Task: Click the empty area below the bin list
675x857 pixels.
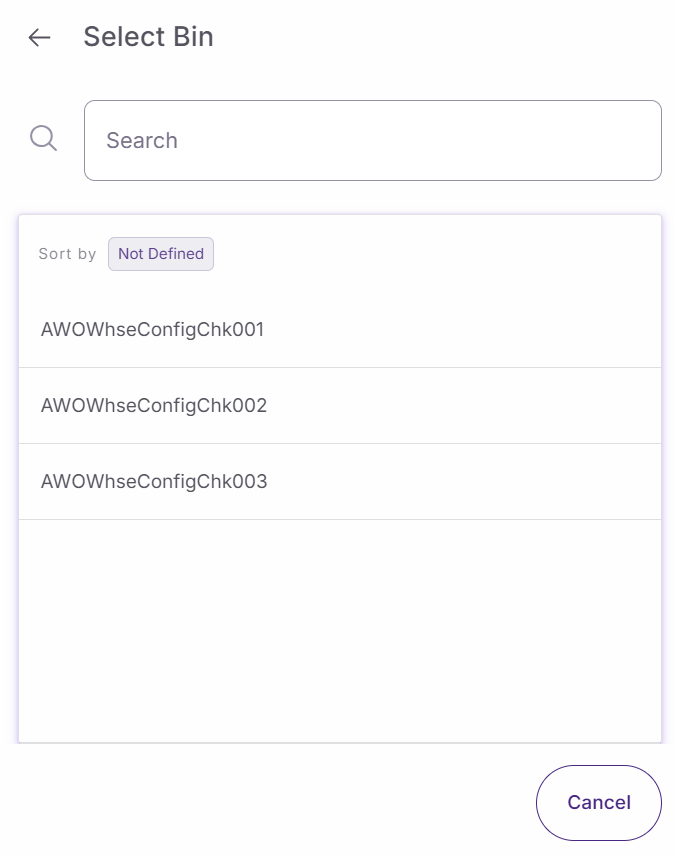Action: [340, 630]
